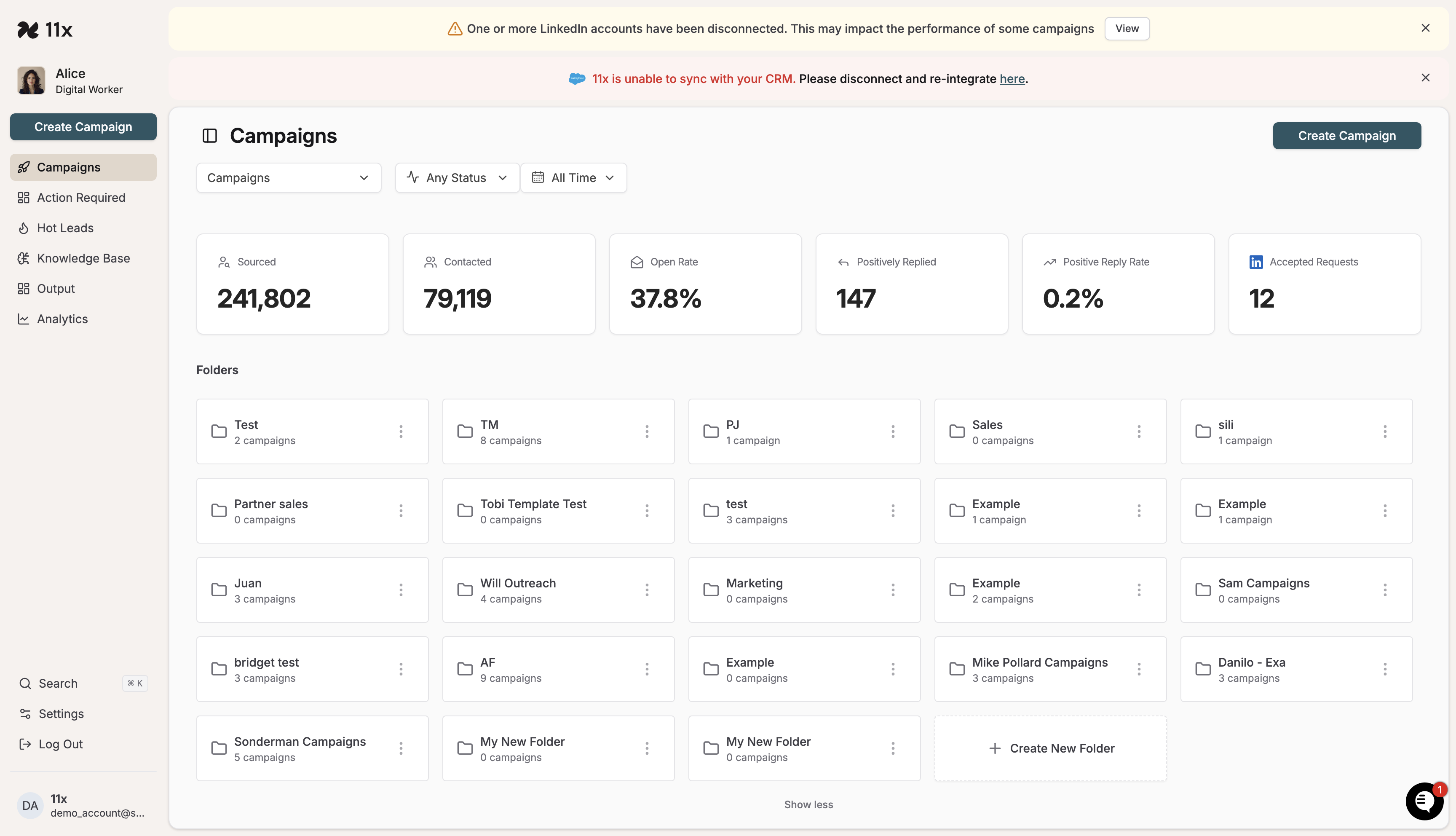Click the View button in LinkedIn banner
Screen dimensions: 1456x836
click(x=1127, y=29)
